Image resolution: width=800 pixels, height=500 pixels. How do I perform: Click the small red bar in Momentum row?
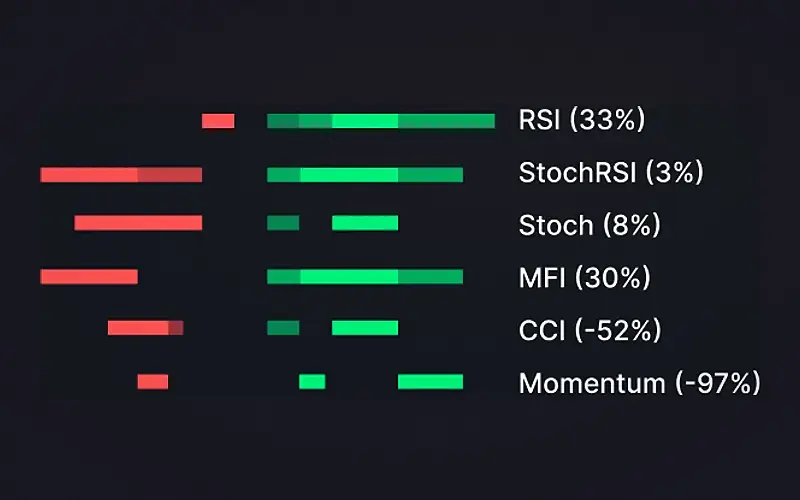click(153, 382)
